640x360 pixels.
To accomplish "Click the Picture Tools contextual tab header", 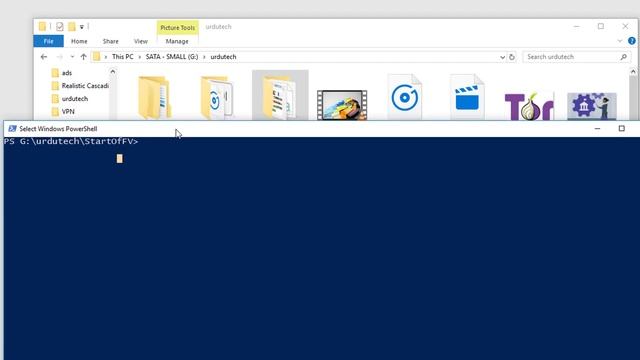I will [x=178, y=27].
